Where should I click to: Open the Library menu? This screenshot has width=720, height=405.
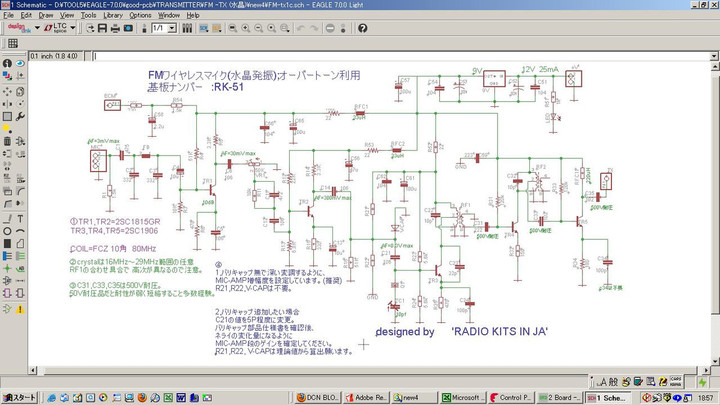[113, 16]
